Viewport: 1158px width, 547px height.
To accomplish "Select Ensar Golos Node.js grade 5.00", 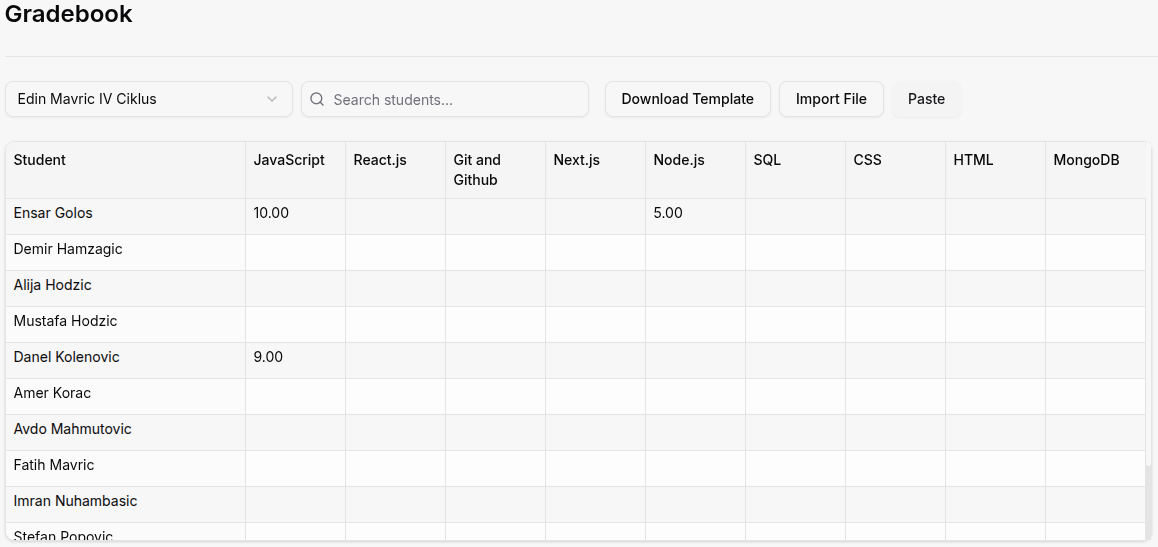I will (668, 213).
